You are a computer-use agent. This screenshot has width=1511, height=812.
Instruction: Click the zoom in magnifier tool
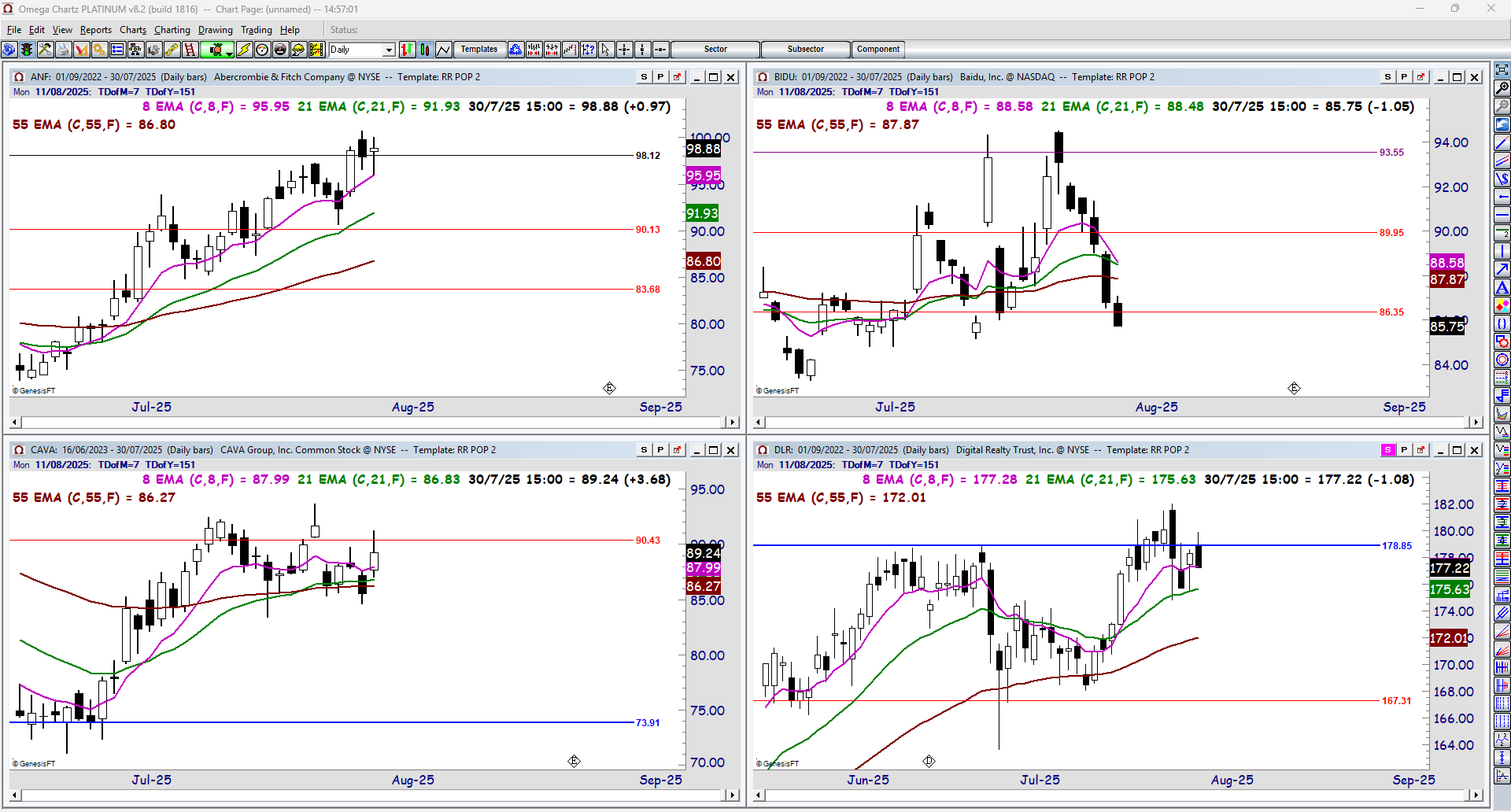[1502, 87]
